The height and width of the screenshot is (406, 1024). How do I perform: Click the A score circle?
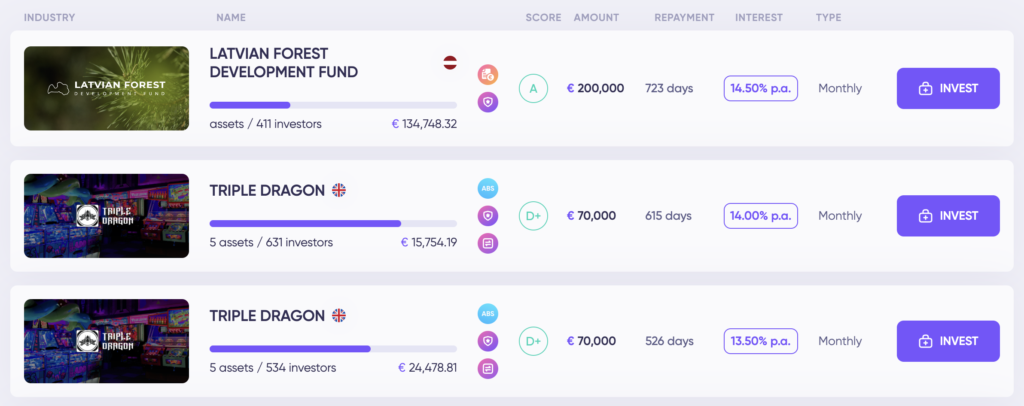click(534, 88)
